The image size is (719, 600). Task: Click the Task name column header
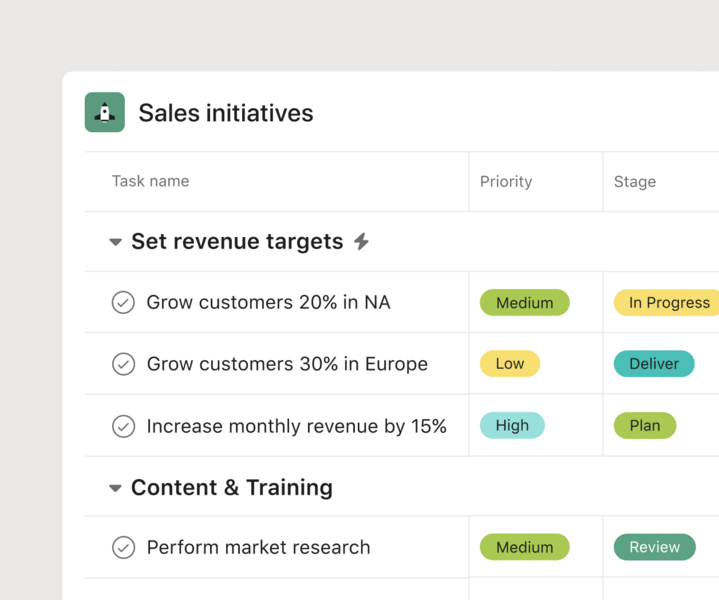150,181
